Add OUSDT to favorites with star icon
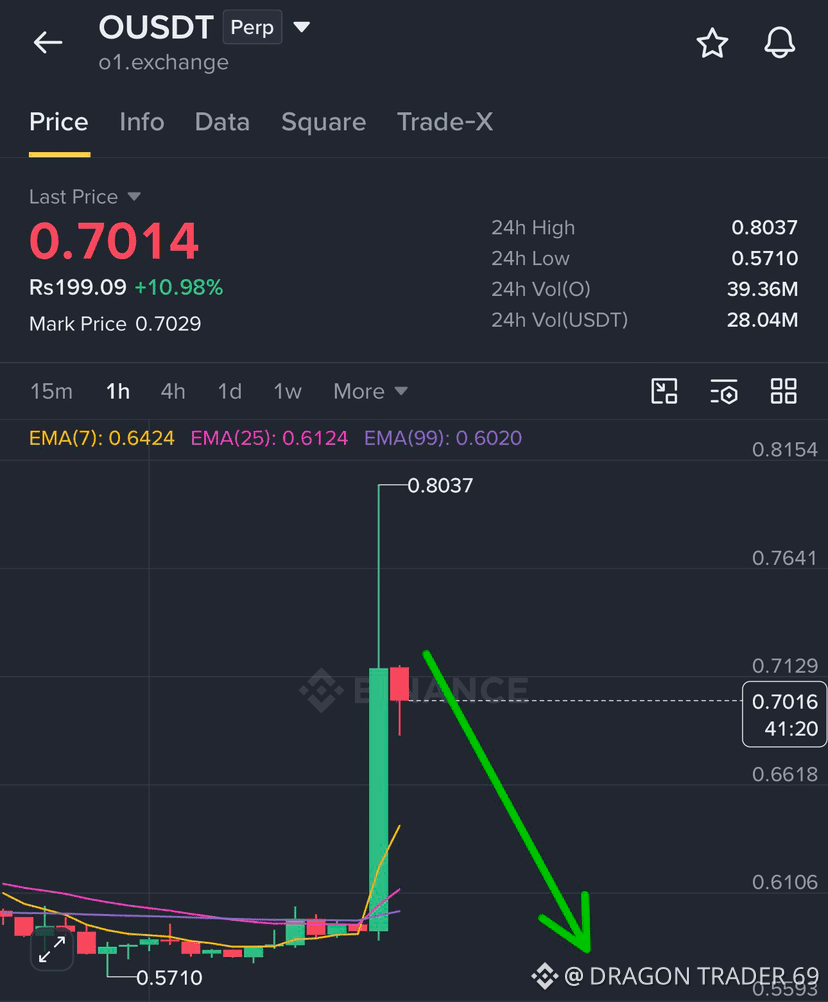 point(712,43)
